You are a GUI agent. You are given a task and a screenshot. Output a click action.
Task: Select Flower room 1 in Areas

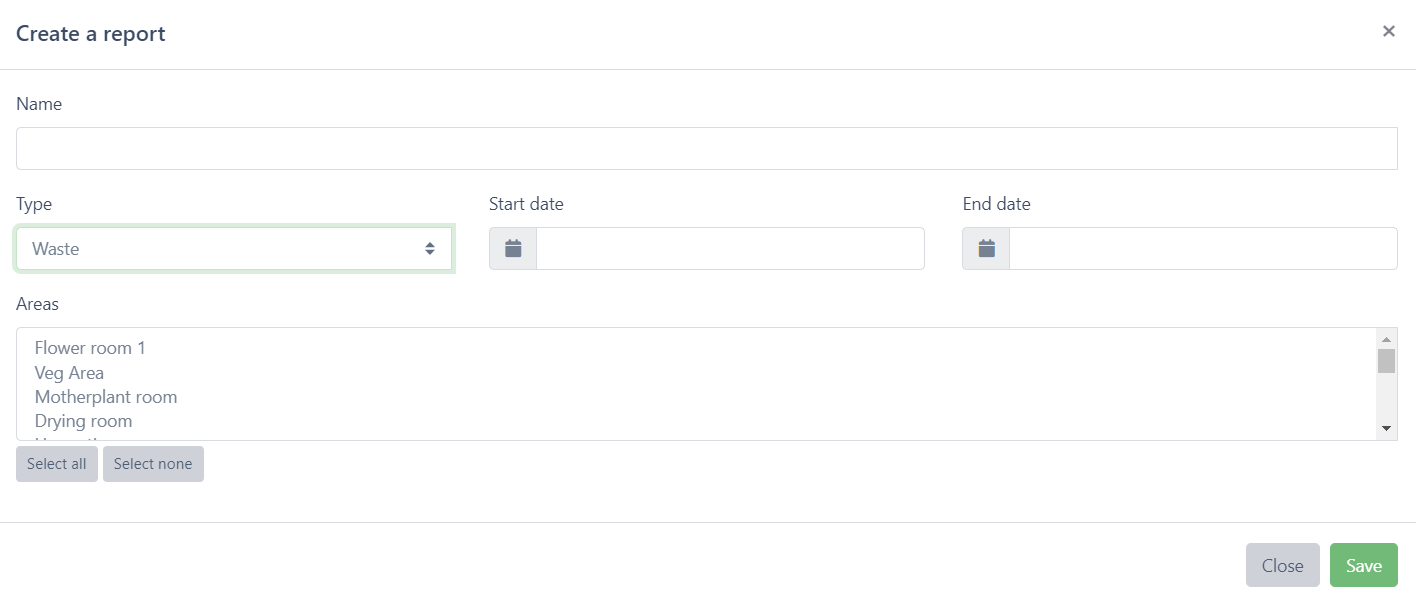click(x=90, y=348)
